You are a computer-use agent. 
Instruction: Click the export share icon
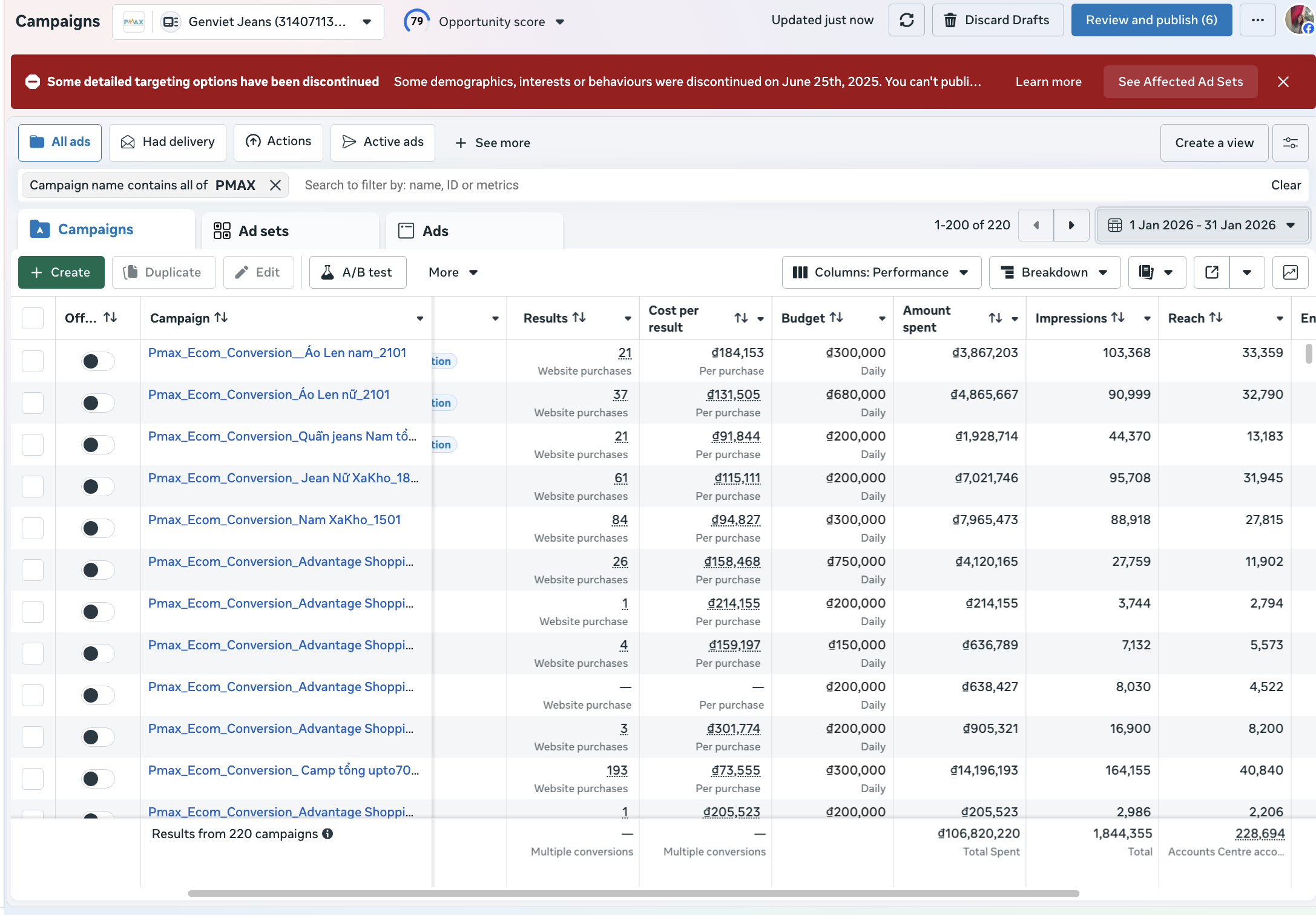[1211, 272]
